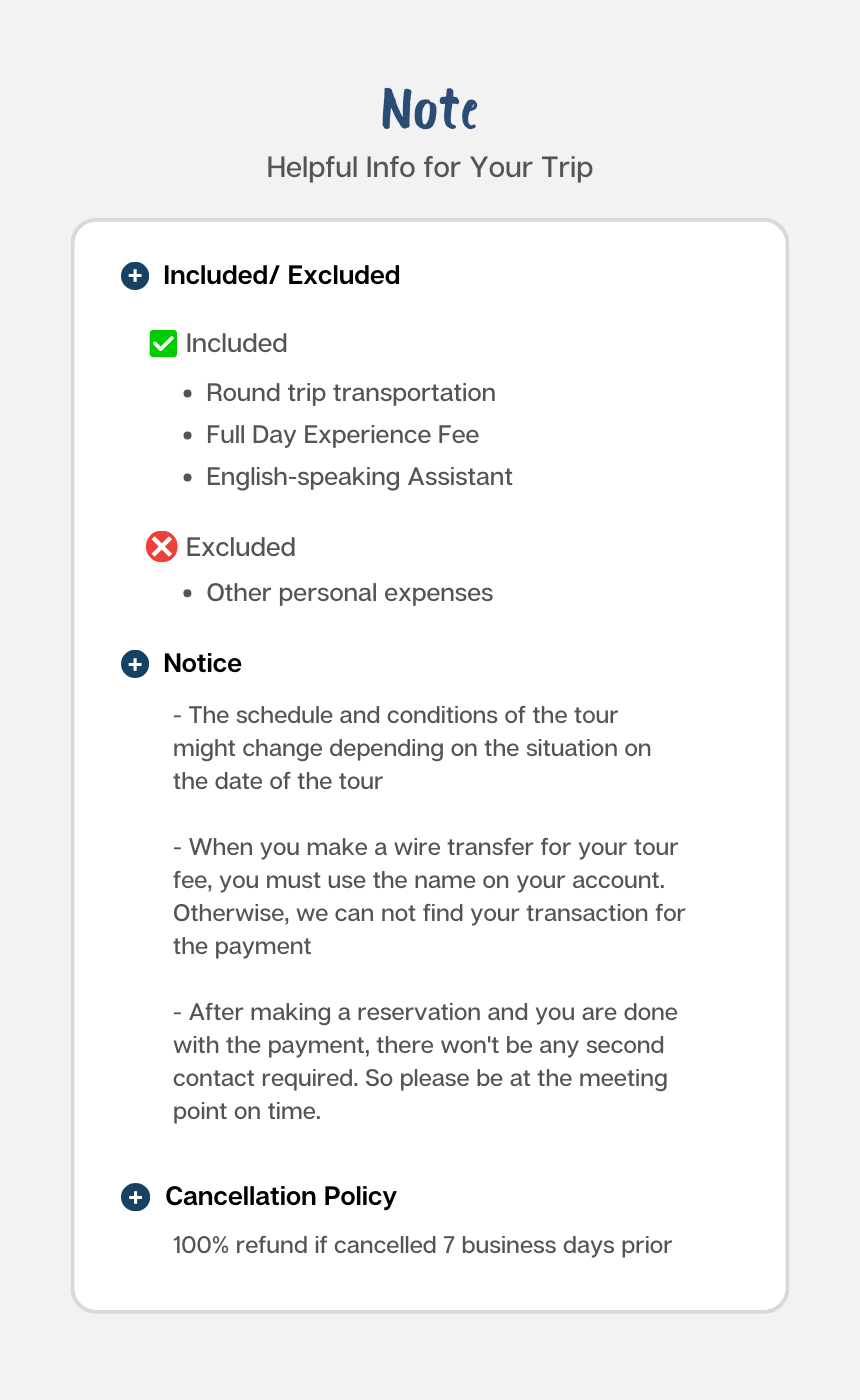This screenshot has height=1400, width=860.
Task: Click the plus icon next to Notice
Action: 135,664
